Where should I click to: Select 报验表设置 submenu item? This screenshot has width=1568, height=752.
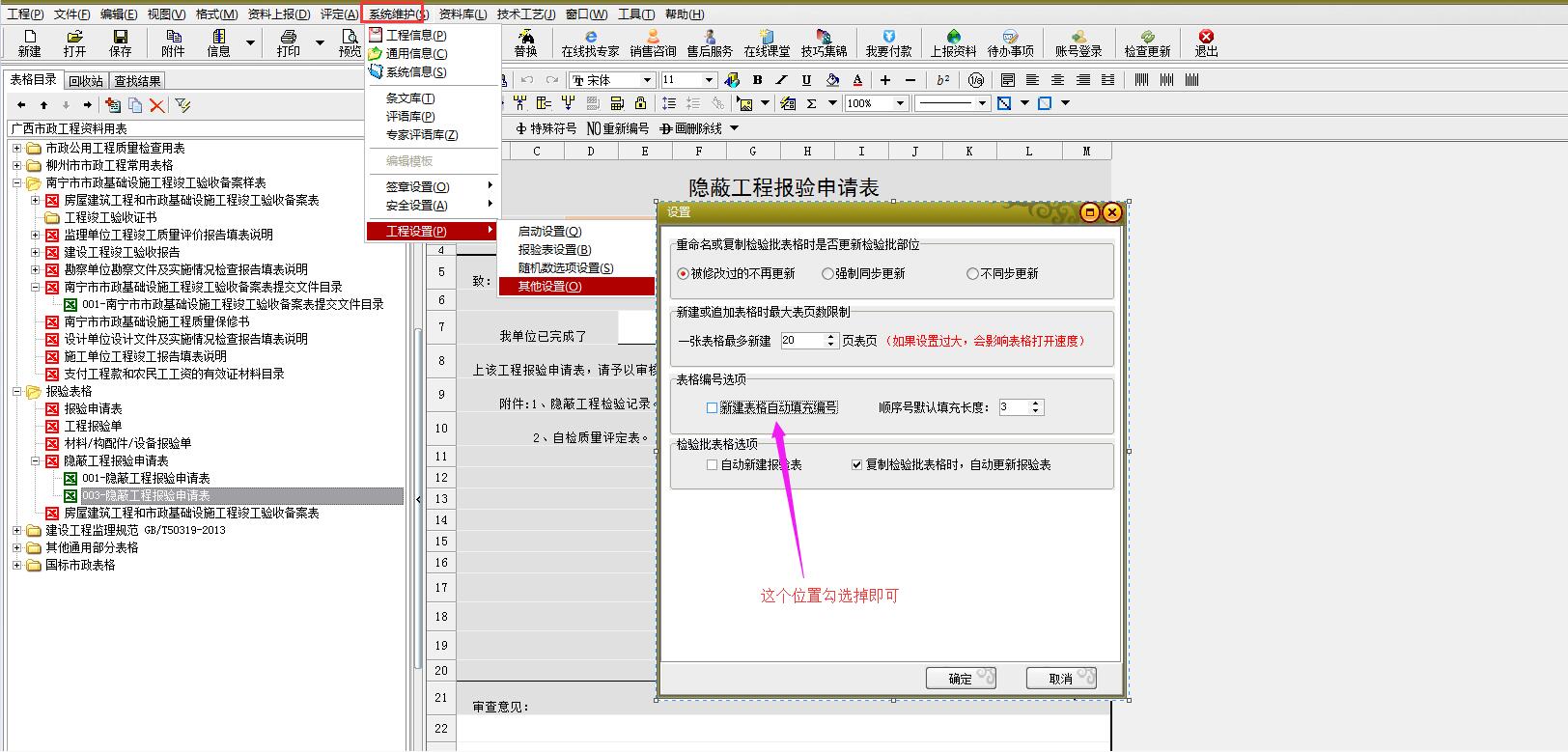[x=554, y=250]
